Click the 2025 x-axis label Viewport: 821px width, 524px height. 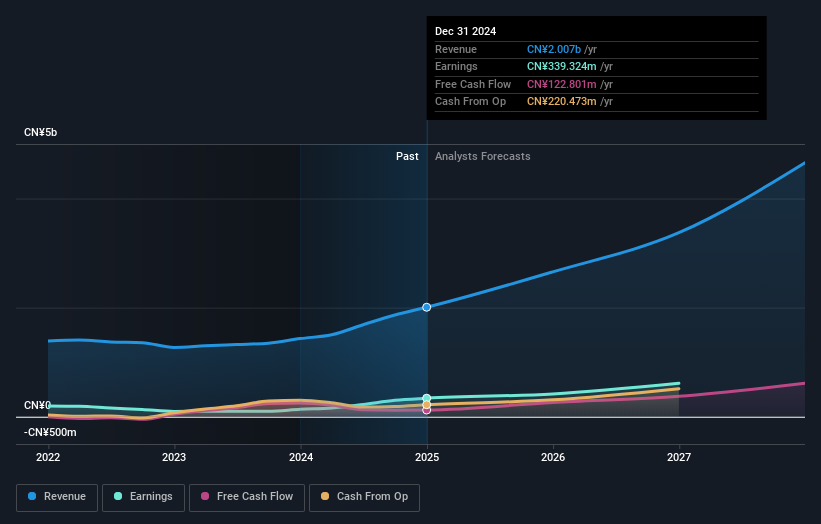(427, 457)
